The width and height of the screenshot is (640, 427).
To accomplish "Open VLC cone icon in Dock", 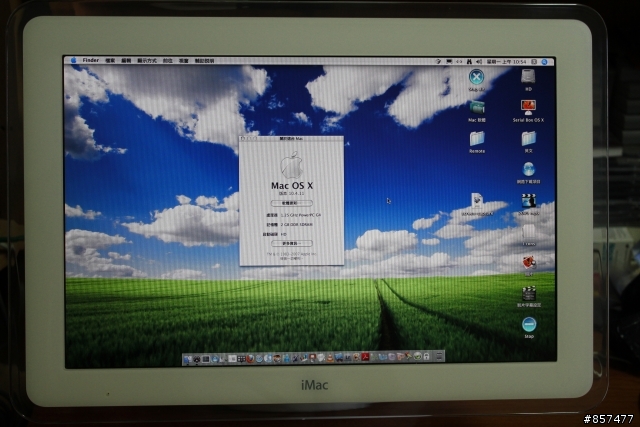I will [x=329, y=358].
